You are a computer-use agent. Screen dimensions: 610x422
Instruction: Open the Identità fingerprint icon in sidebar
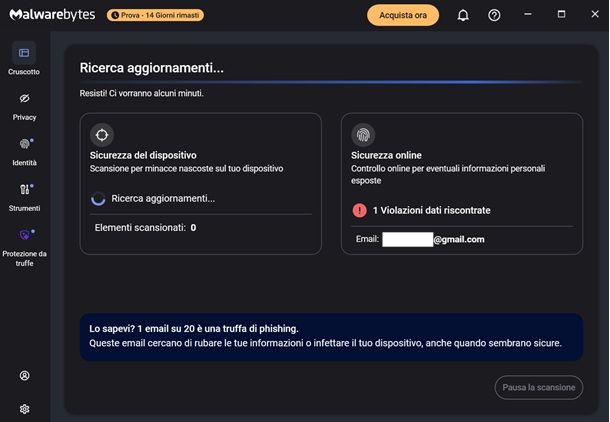pyautogui.click(x=25, y=144)
